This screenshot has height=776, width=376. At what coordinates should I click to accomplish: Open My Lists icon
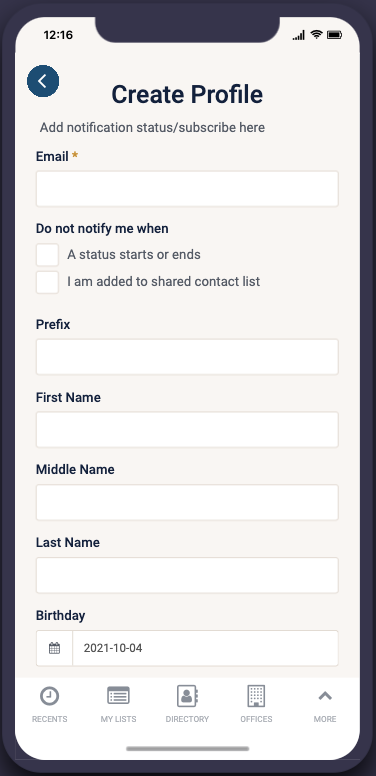[118, 695]
